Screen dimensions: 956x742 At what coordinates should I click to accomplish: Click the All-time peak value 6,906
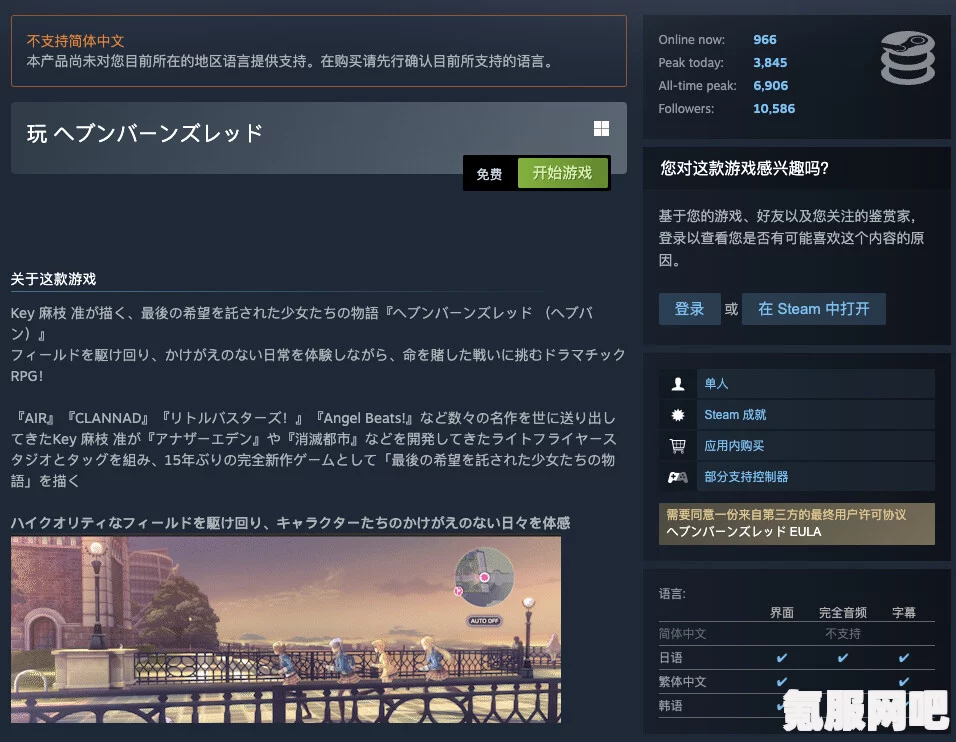click(771, 86)
